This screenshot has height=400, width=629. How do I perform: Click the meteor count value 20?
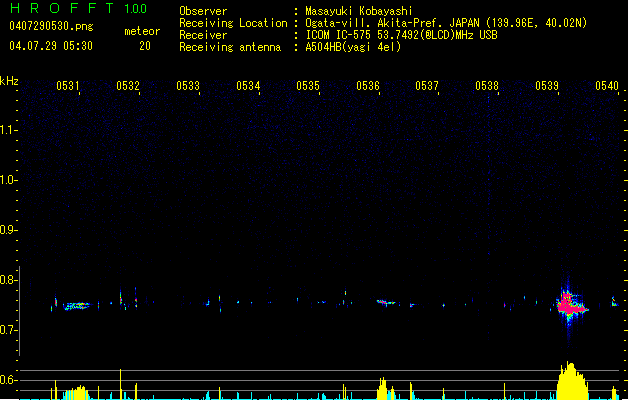pos(145,46)
